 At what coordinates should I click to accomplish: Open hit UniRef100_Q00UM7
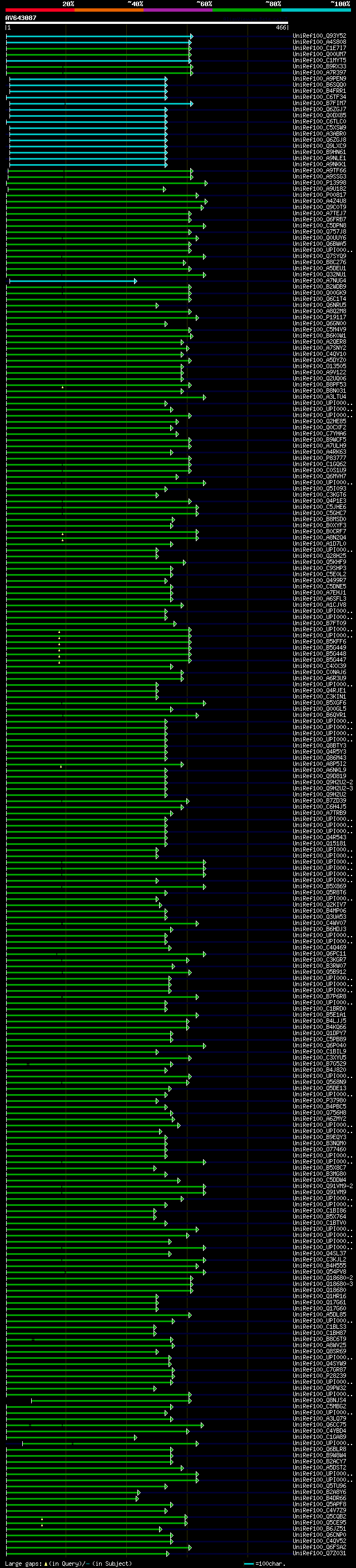[319, 54]
